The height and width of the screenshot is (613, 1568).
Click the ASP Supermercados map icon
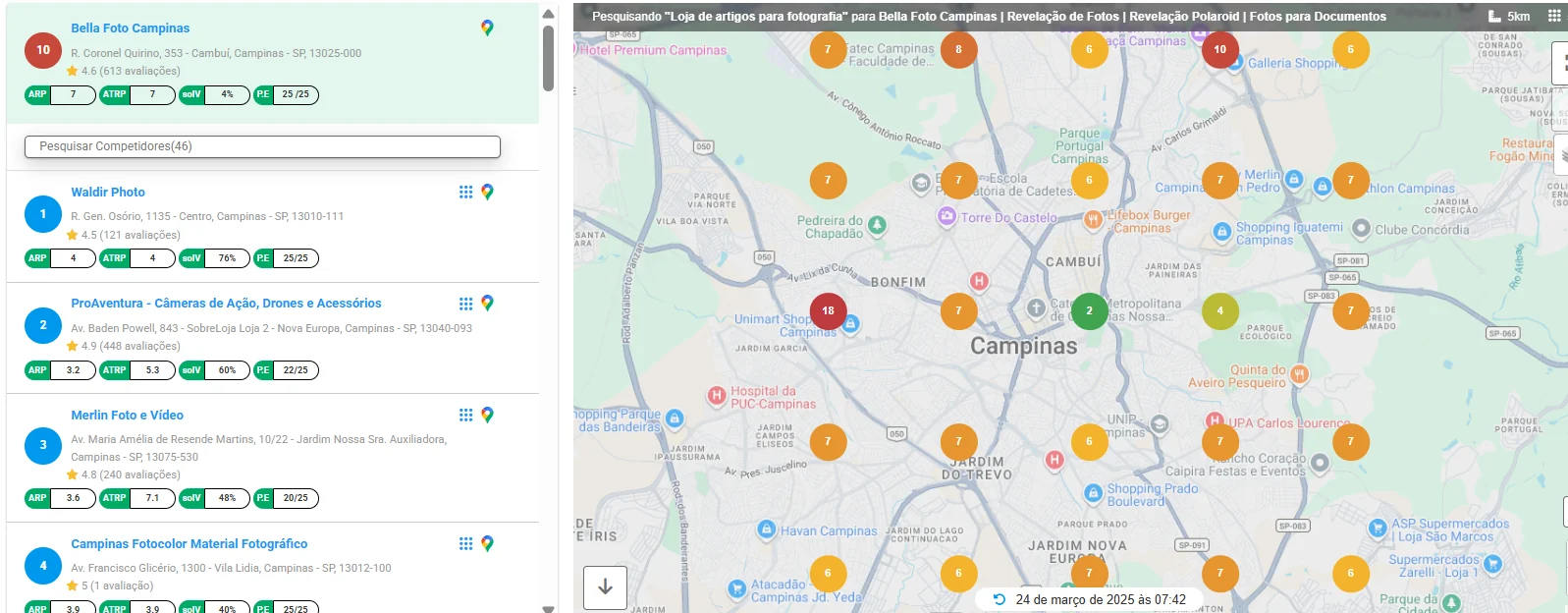1378,528
